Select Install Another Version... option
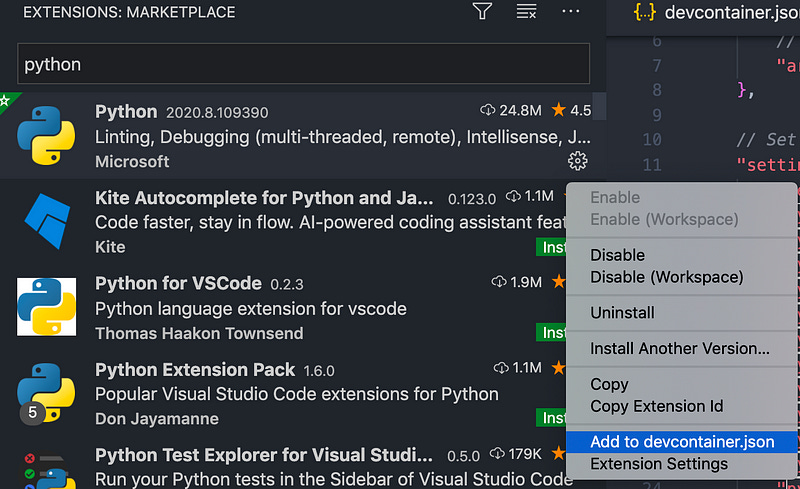 [680, 349]
